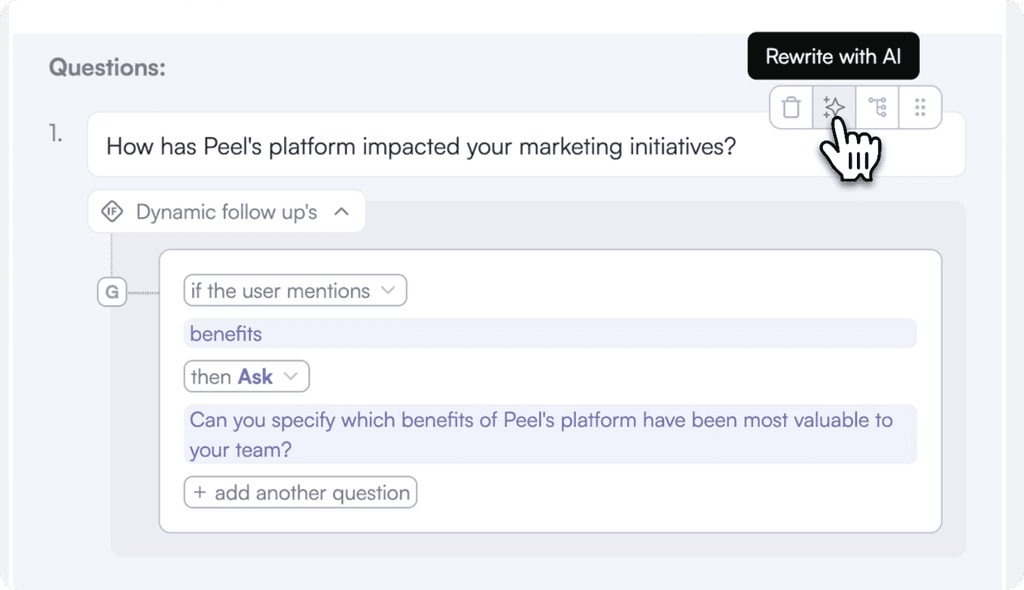Open the 'then Ask' dropdown
Viewport: 1024px width, 590px height.
tap(246, 377)
